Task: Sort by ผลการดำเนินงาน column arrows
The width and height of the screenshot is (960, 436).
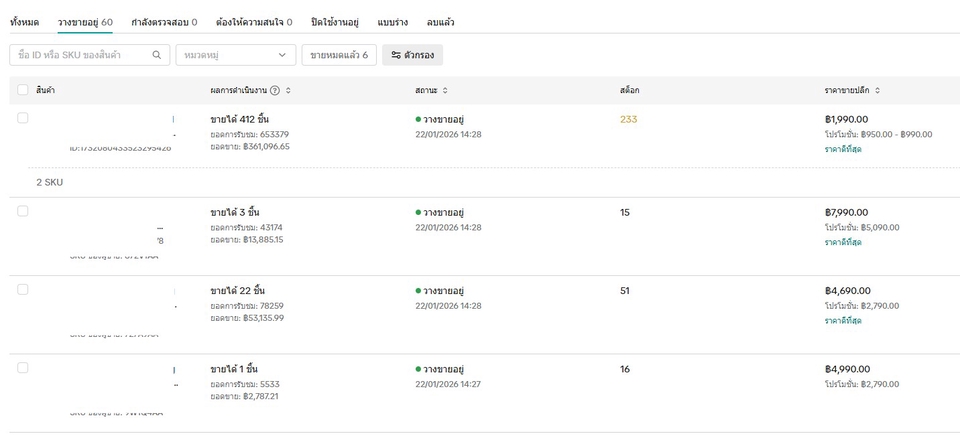Action: [x=288, y=91]
